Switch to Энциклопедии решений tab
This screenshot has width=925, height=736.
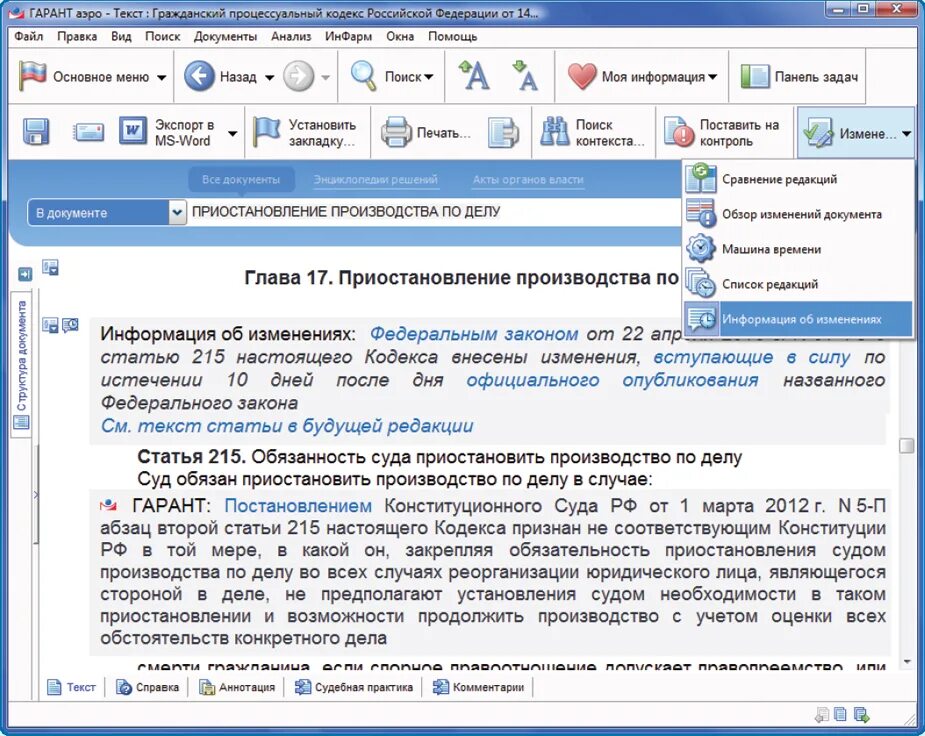376,179
